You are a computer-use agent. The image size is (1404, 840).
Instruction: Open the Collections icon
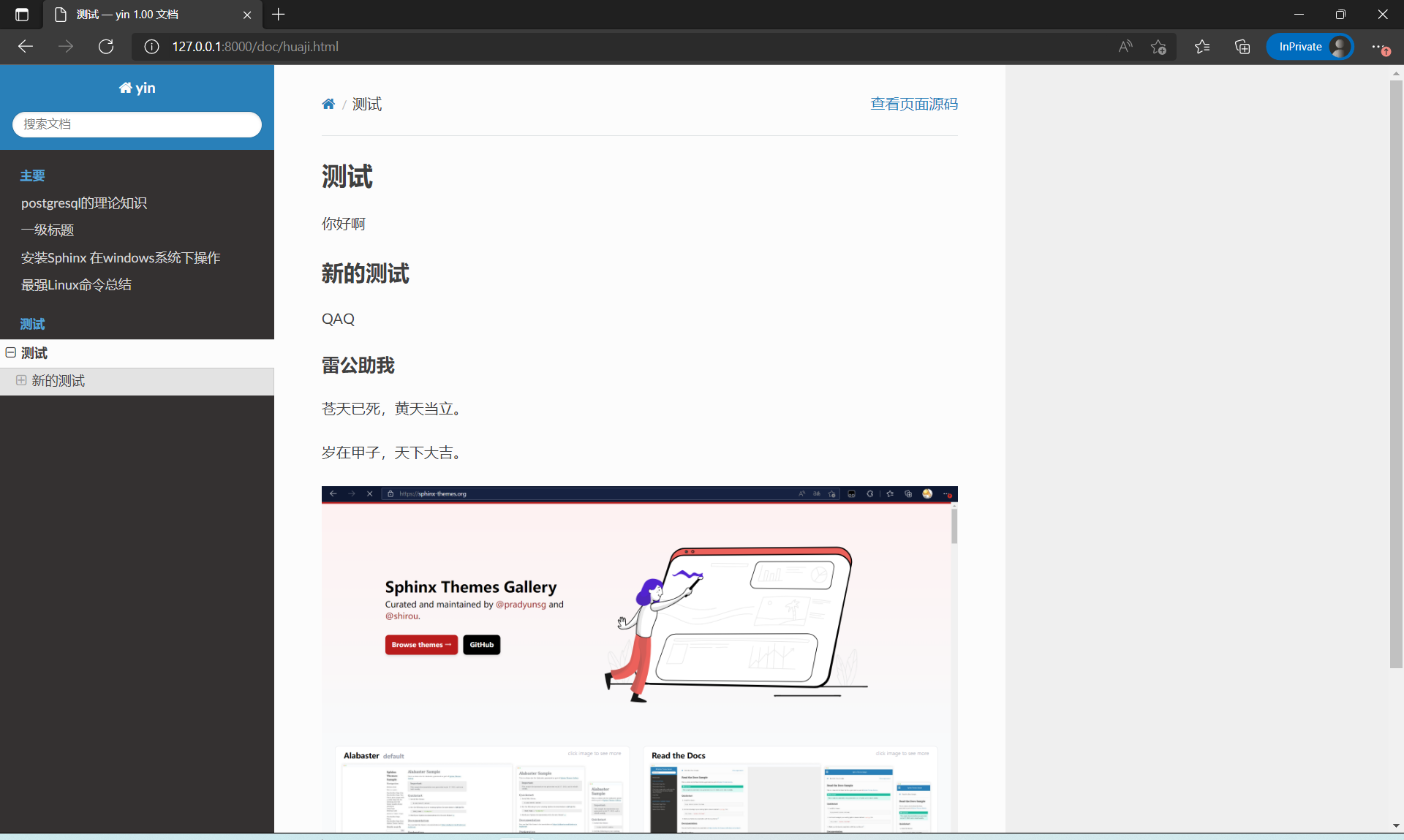pyautogui.click(x=1242, y=47)
